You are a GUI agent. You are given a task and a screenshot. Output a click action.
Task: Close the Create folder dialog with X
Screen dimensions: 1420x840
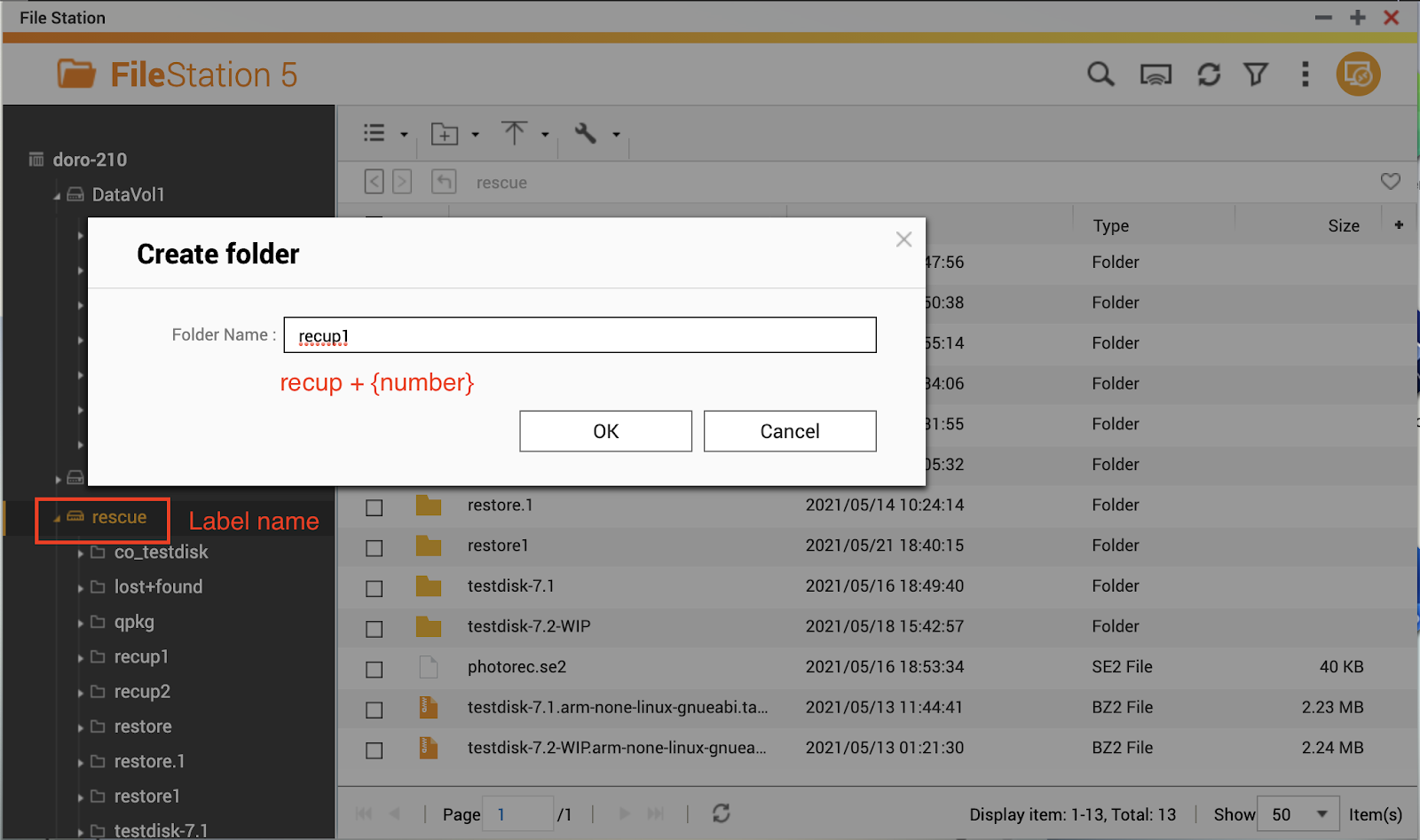(903, 239)
